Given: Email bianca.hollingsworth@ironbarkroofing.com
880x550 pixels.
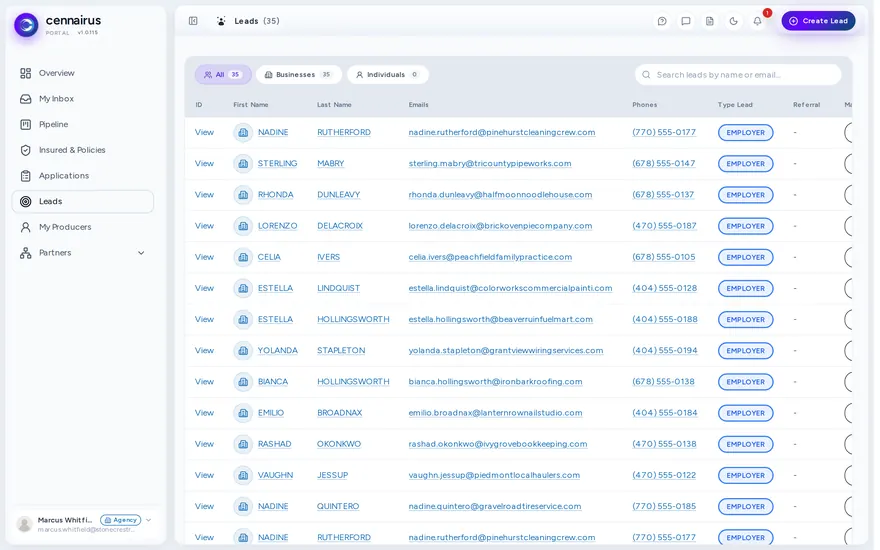Looking at the screenshot, I should 495,382.
